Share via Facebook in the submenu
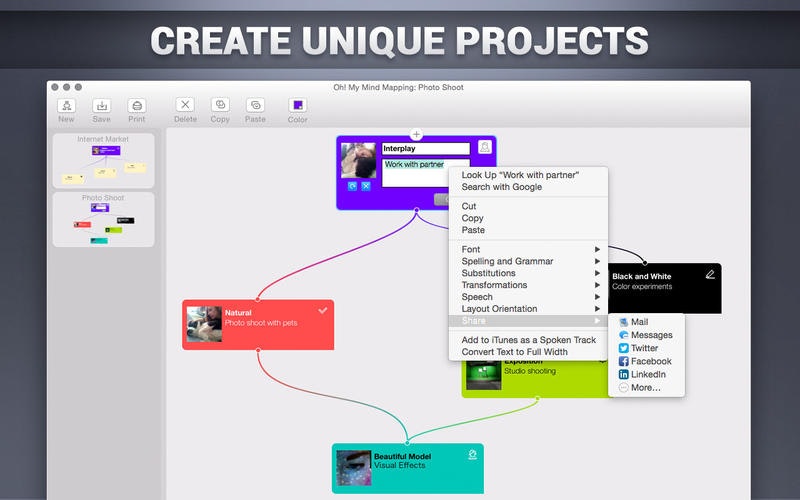800x500 pixels. click(646, 361)
